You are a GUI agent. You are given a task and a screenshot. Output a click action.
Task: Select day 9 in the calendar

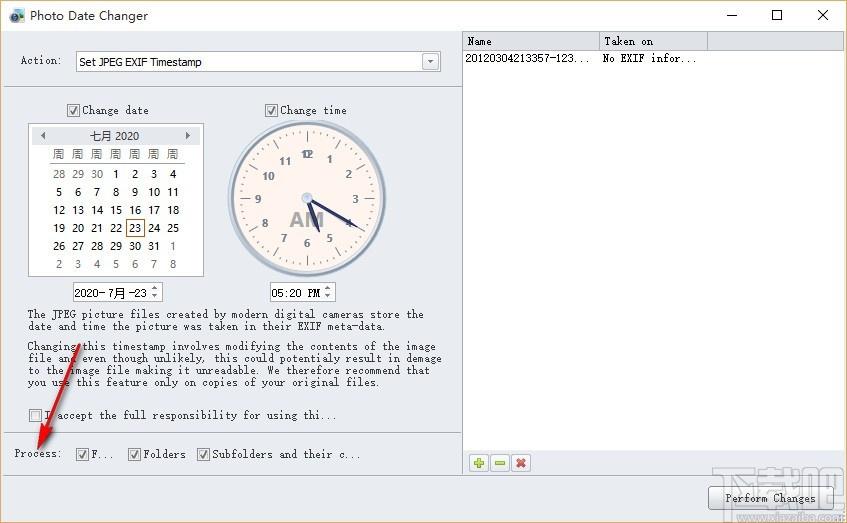[135, 192]
